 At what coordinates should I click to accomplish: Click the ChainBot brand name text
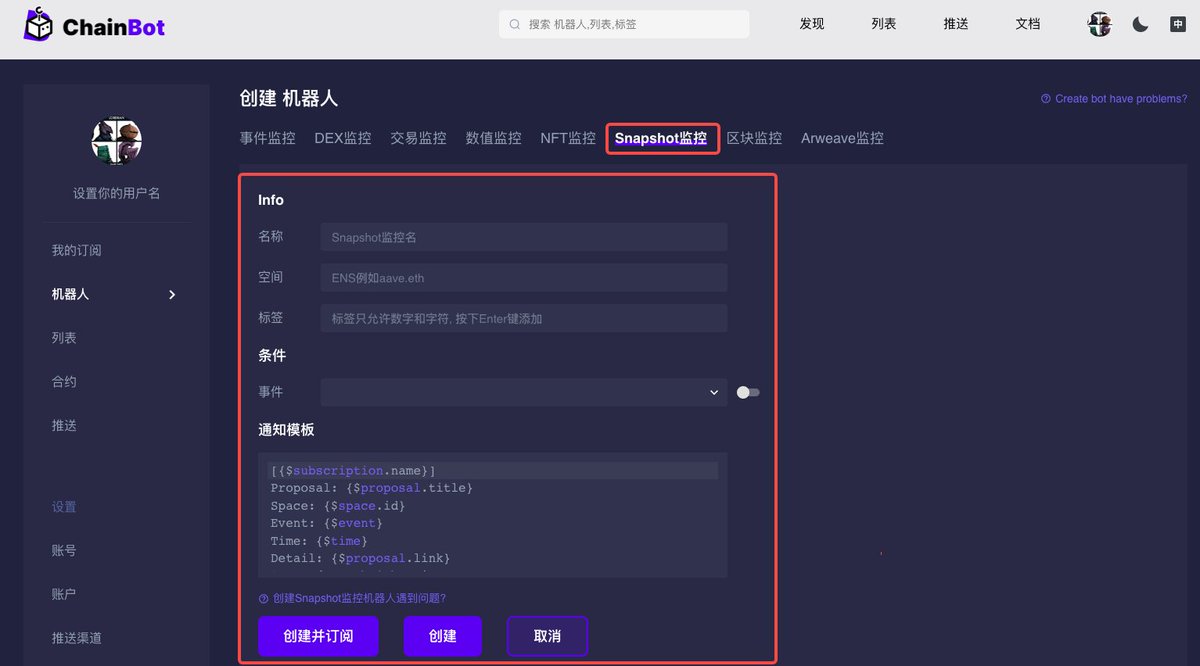114,27
